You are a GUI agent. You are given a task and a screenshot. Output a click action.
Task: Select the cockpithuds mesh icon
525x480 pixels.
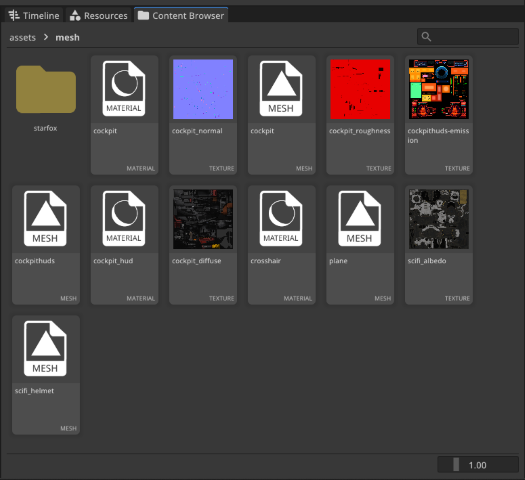click(x=45, y=219)
